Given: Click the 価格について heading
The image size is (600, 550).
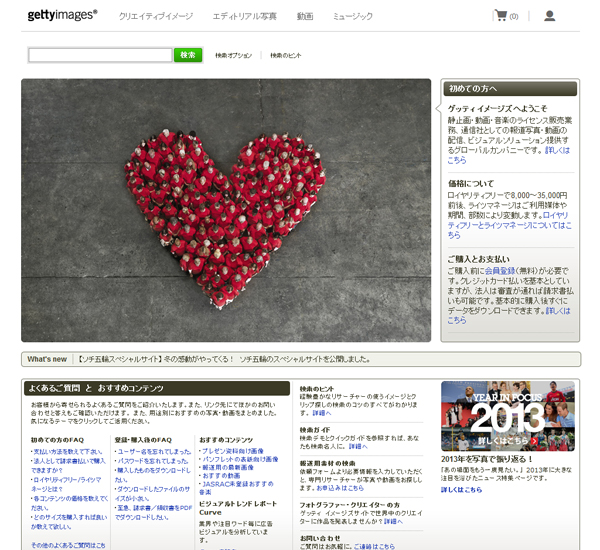Looking at the screenshot, I should tap(471, 183).
